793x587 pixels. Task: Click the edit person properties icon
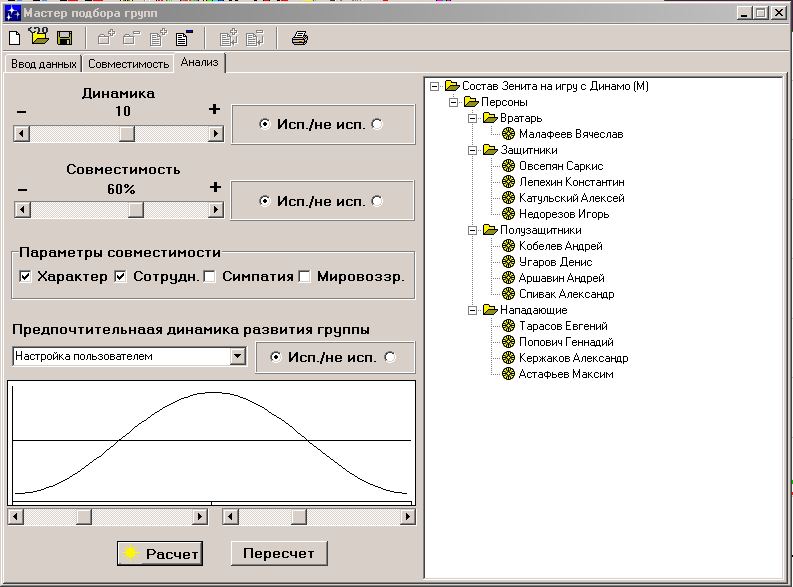pos(184,38)
